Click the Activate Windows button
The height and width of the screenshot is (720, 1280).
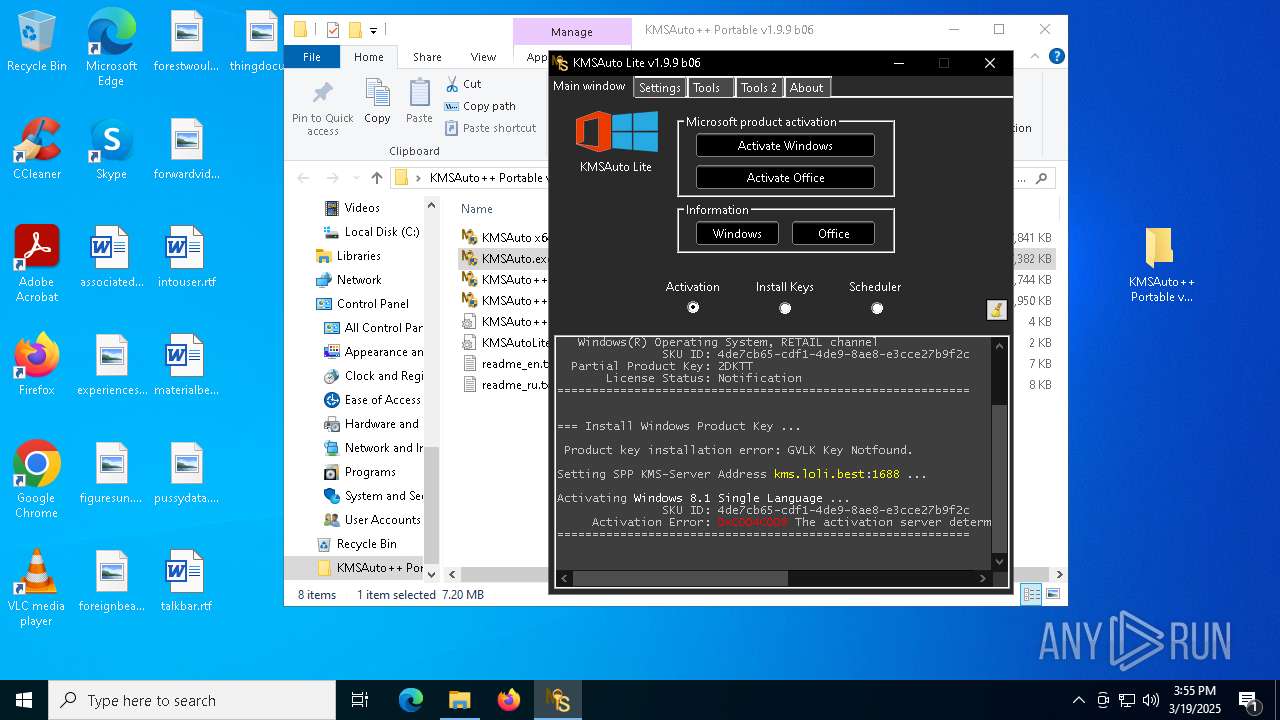point(785,145)
